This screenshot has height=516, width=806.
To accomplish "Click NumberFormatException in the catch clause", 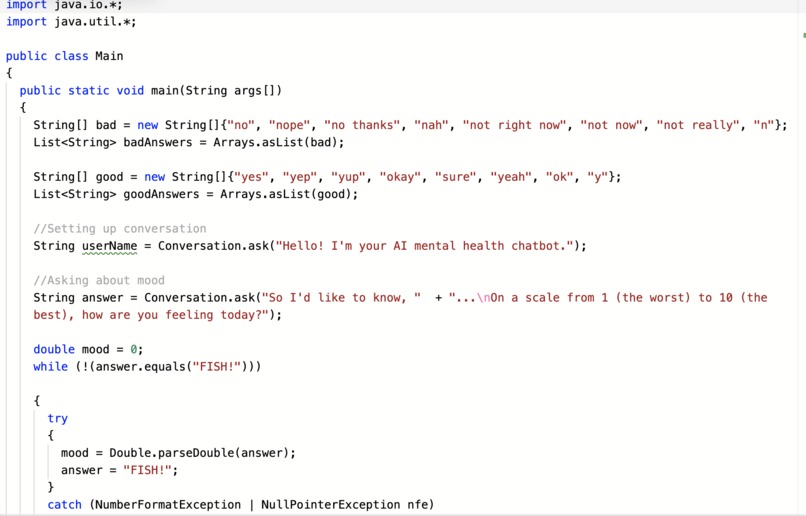I will click(168, 505).
